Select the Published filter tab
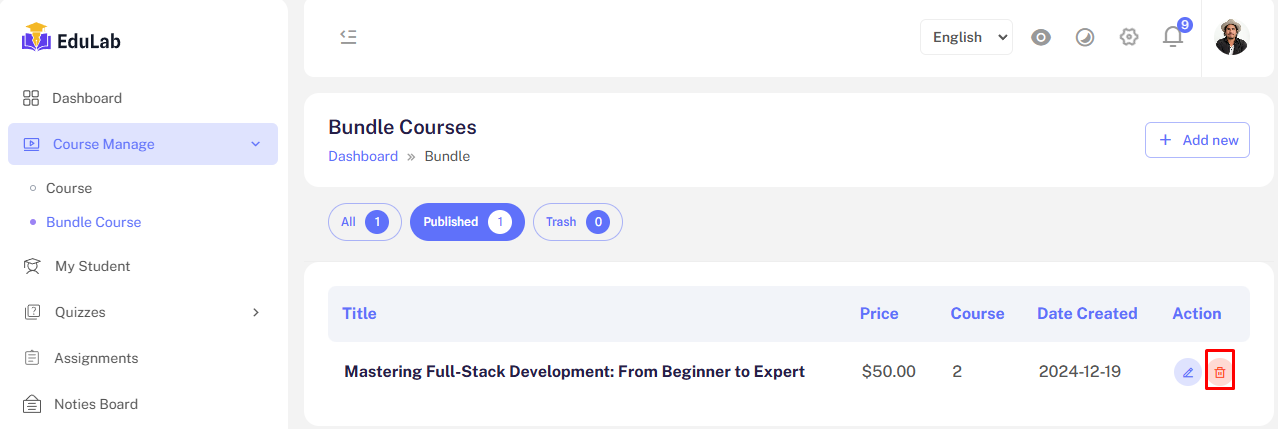The image size is (1278, 429). pos(467,222)
